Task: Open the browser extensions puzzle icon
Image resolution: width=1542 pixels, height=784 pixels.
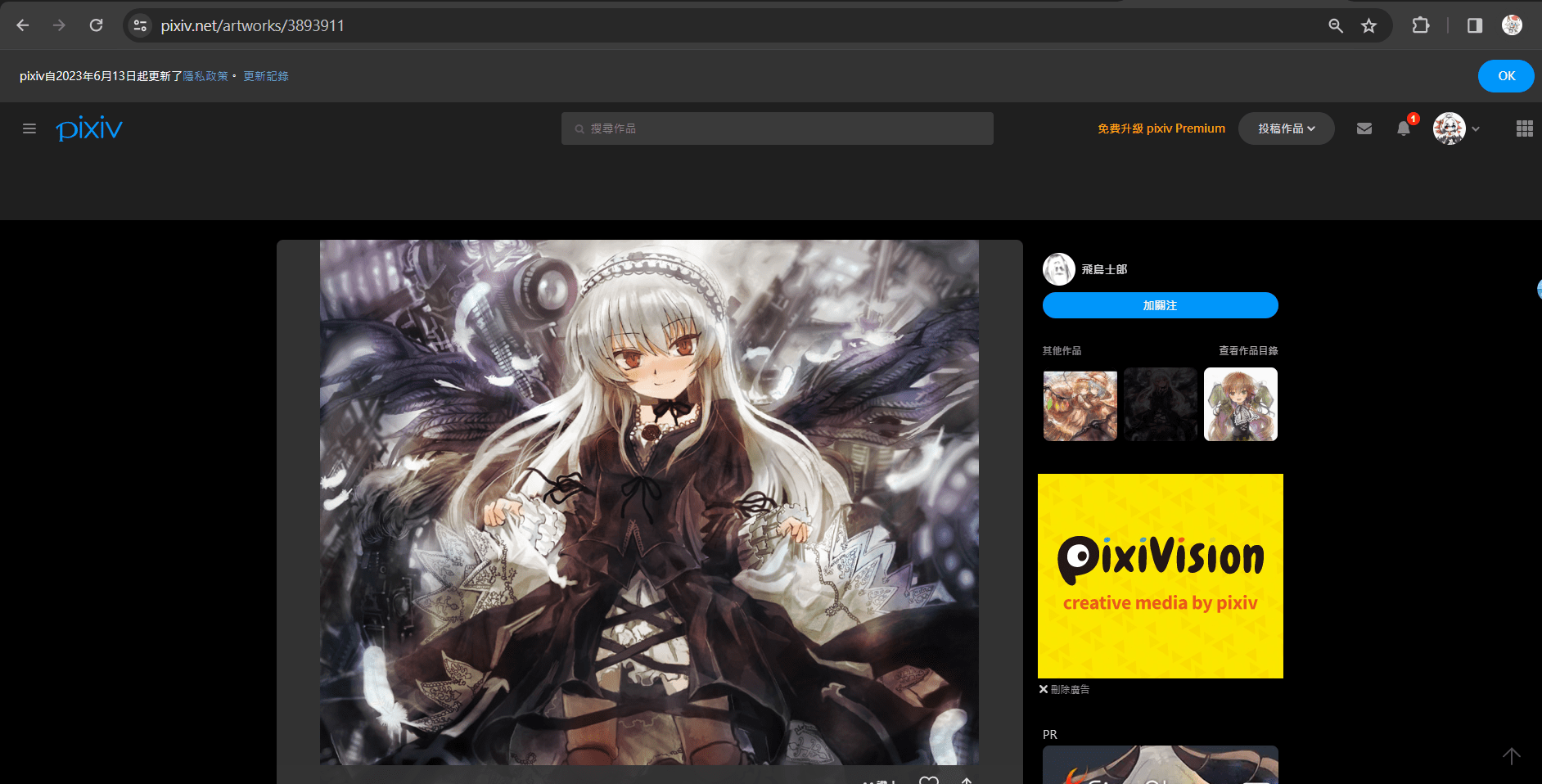Action: coord(1421,25)
